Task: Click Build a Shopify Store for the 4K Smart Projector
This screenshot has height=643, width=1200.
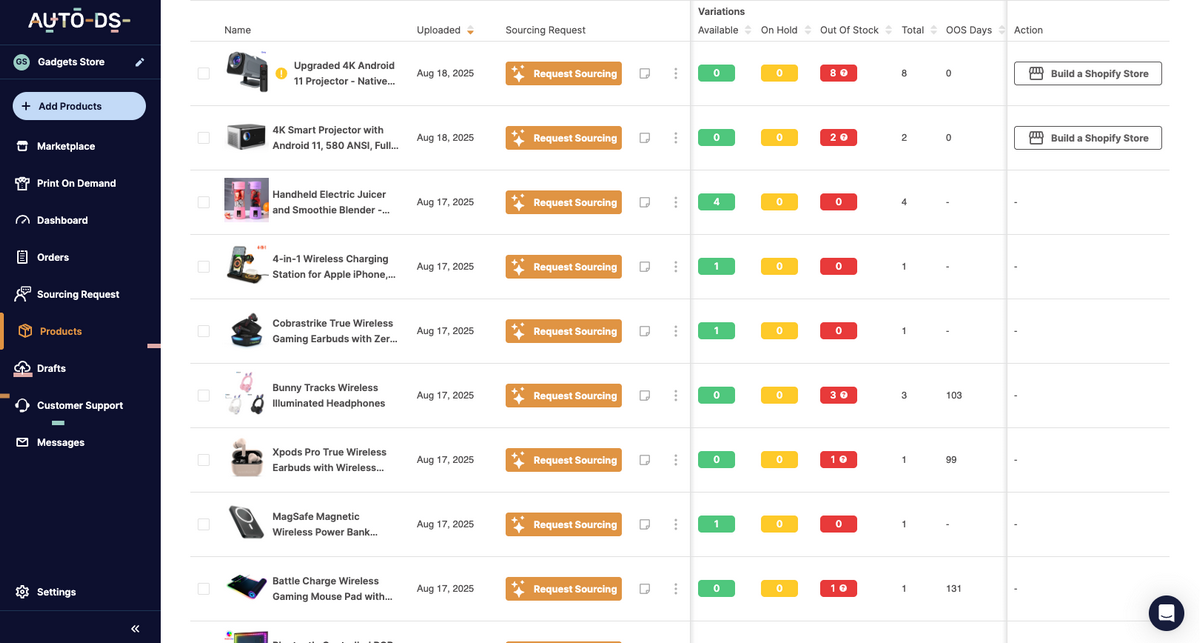Action: (1088, 137)
